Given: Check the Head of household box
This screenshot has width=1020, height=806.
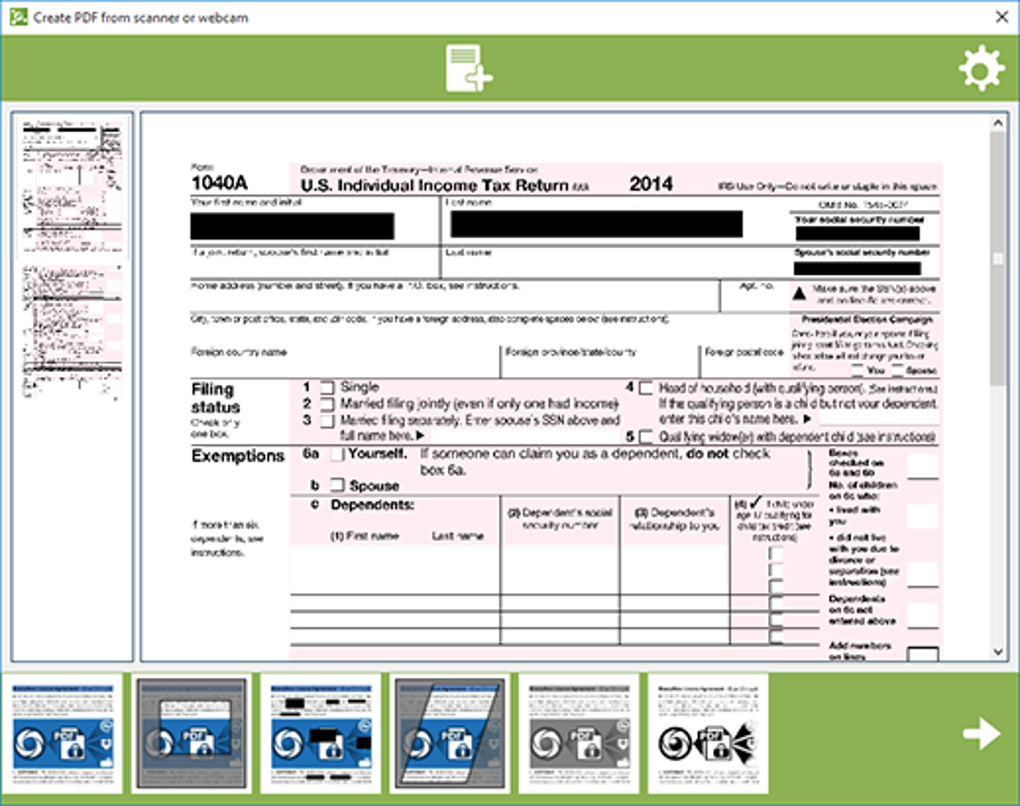Looking at the screenshot, I should coord(645,388).
